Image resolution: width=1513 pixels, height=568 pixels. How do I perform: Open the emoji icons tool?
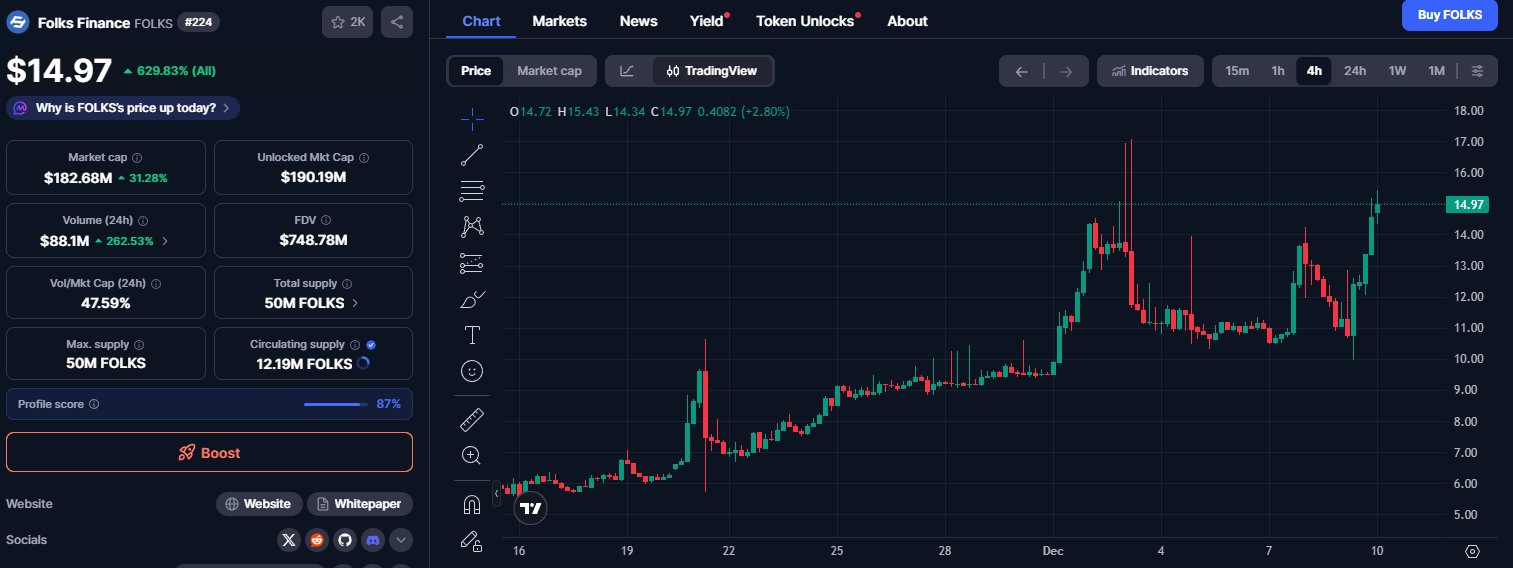click(x=472, y=371)
